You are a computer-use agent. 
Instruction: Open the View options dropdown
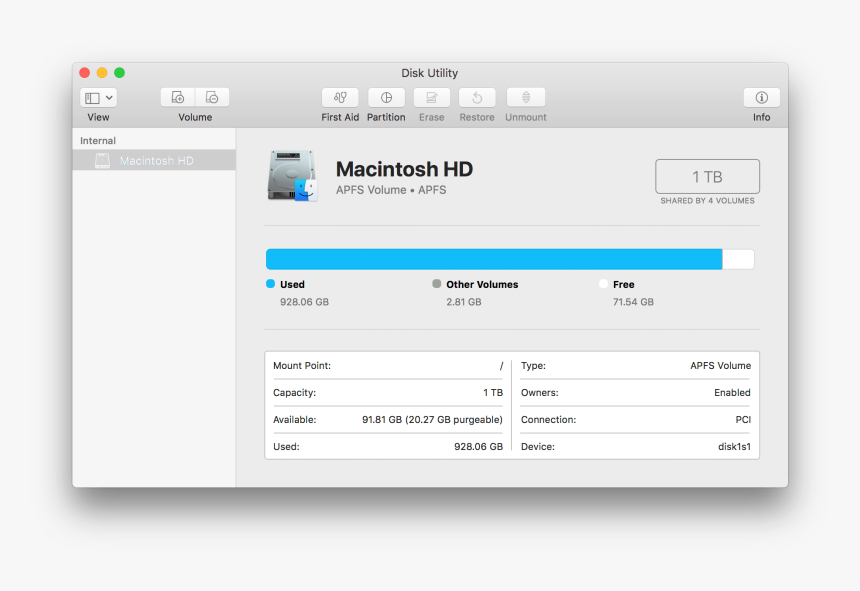click(x=98, y=97)
